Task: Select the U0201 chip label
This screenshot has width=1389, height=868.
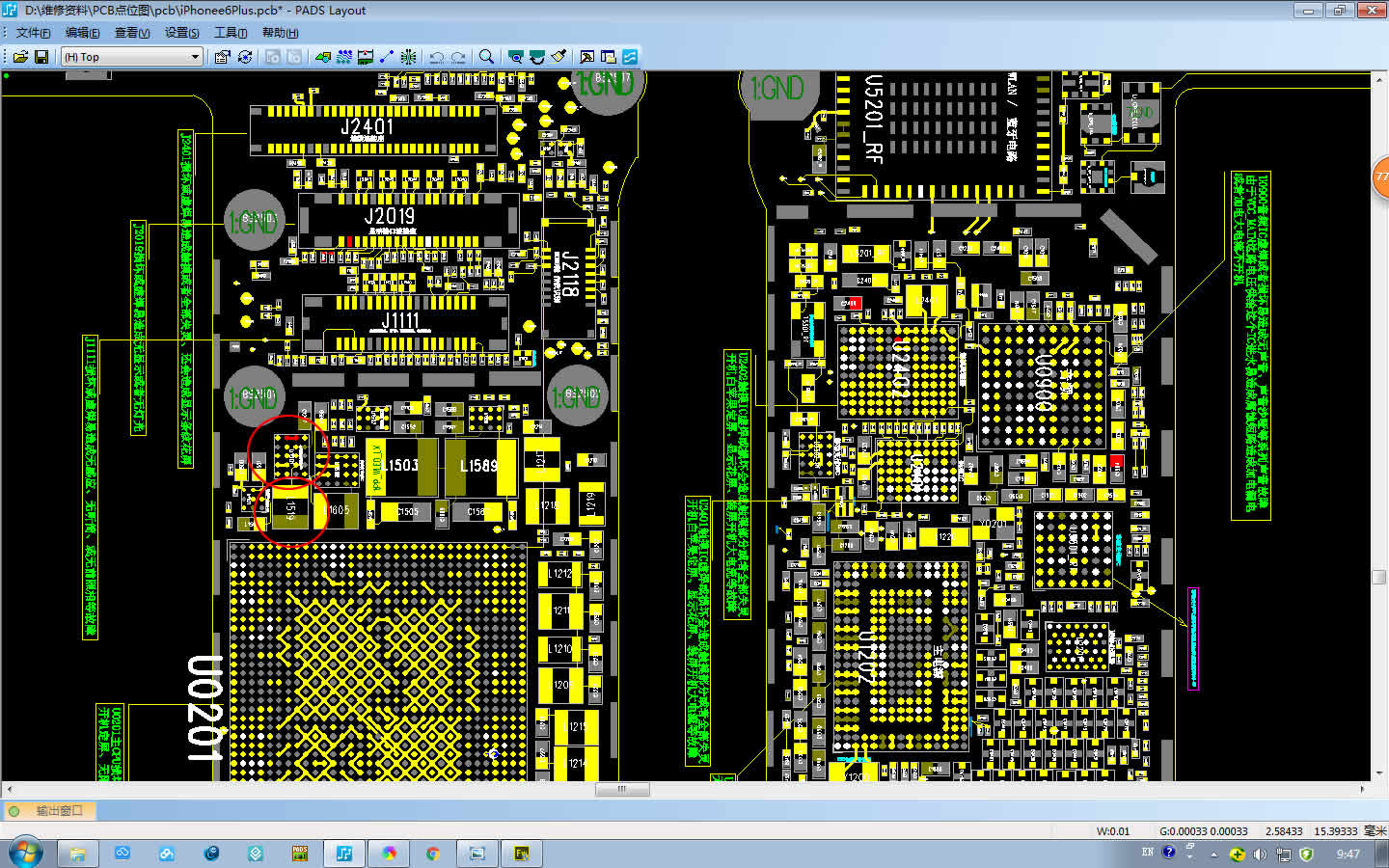Action: (x=204, y=708)
